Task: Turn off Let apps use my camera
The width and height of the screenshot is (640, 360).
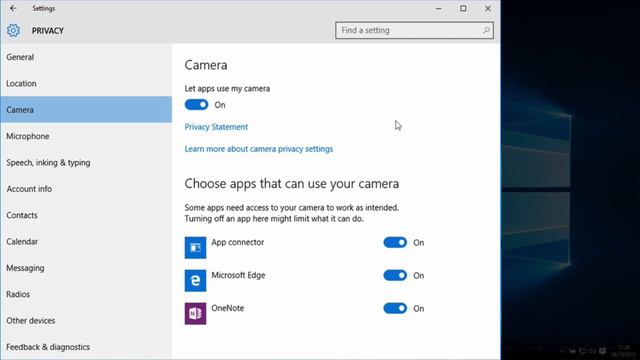Action: coord(196,105)
